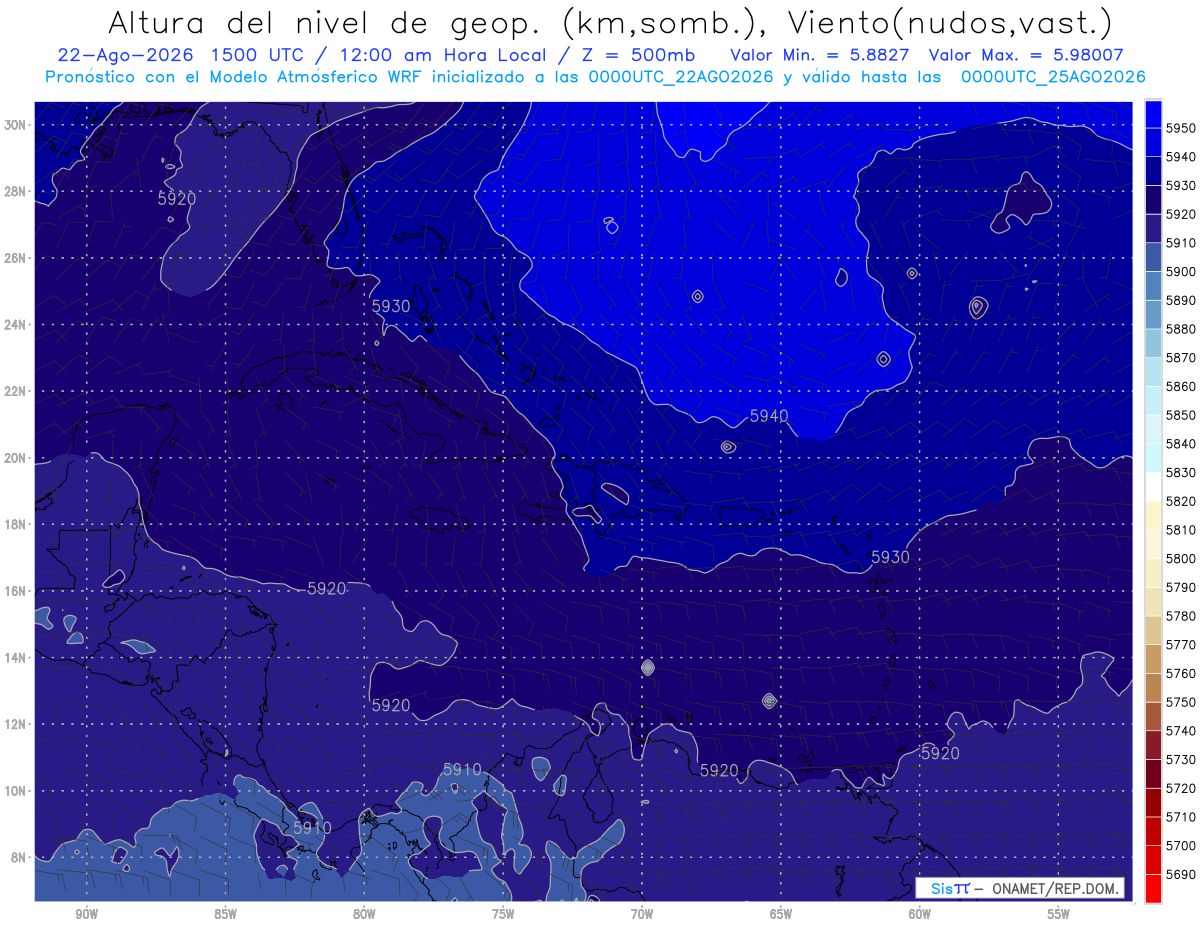Click the 5690 colorbar label
The image size is (1200, 927).
click(x=1180, y=875)
